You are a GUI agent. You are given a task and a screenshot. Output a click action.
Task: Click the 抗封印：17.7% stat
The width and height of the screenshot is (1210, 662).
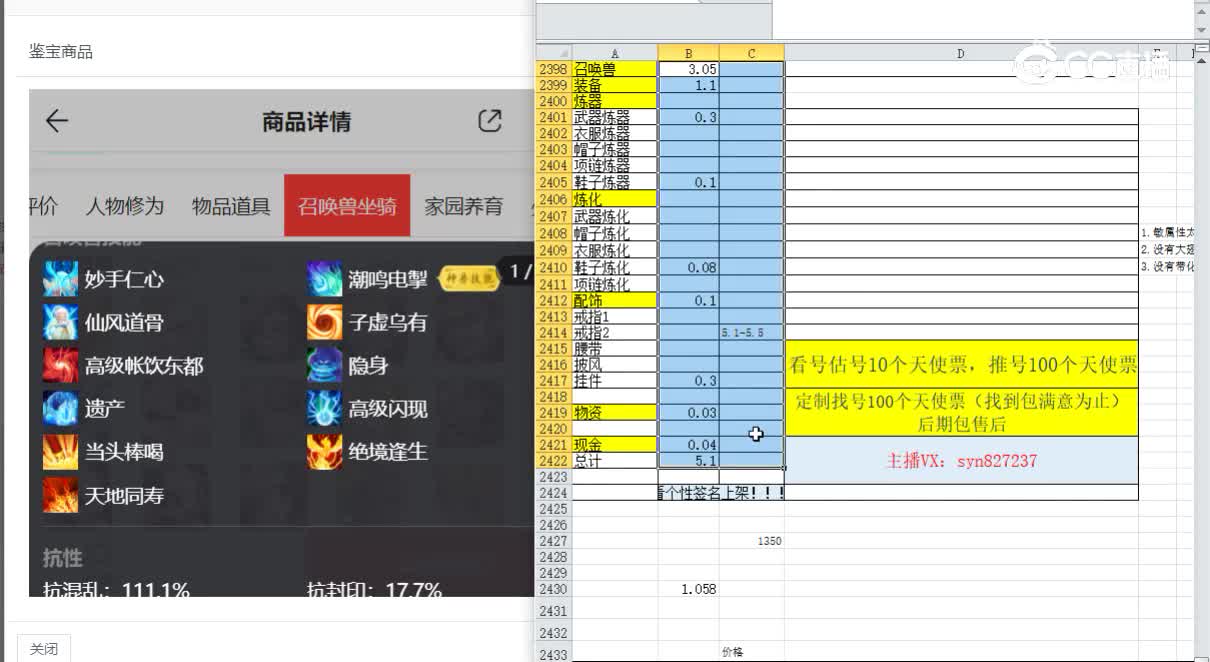click(x=374, y=590)
